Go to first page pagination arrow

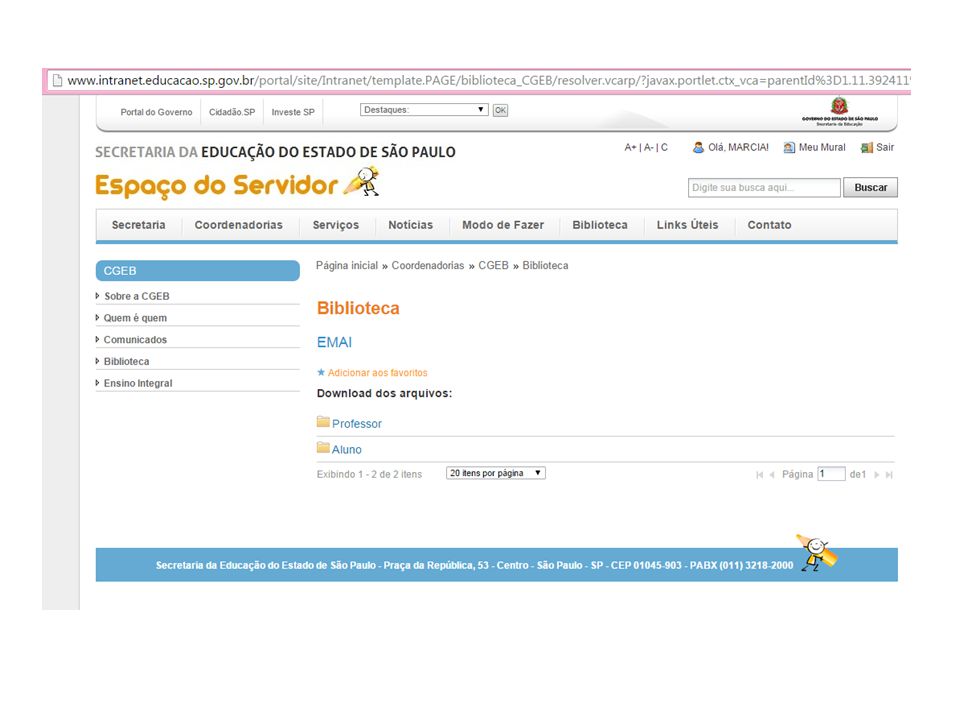759,474
